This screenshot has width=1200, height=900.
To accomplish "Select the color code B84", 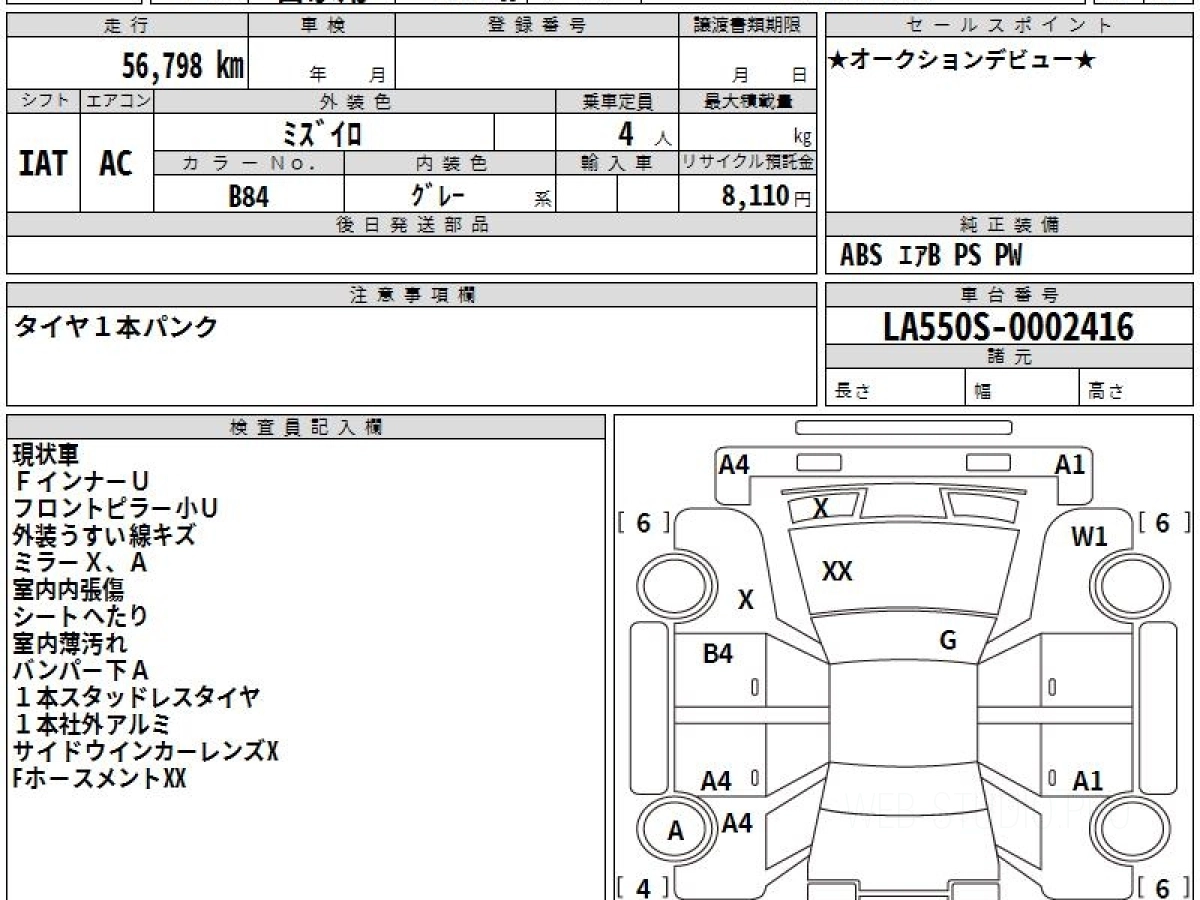I will coord(249,196).
